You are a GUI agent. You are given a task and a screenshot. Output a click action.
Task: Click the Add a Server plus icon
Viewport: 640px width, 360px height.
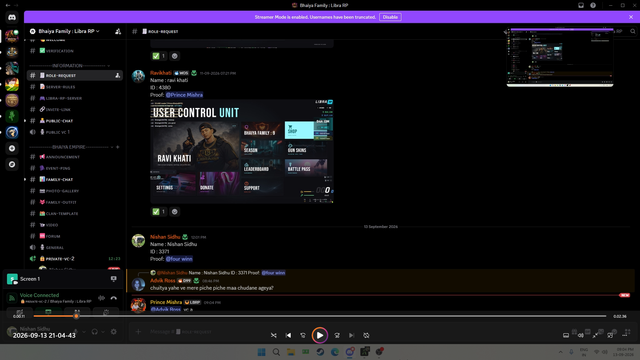coord(12,148)
